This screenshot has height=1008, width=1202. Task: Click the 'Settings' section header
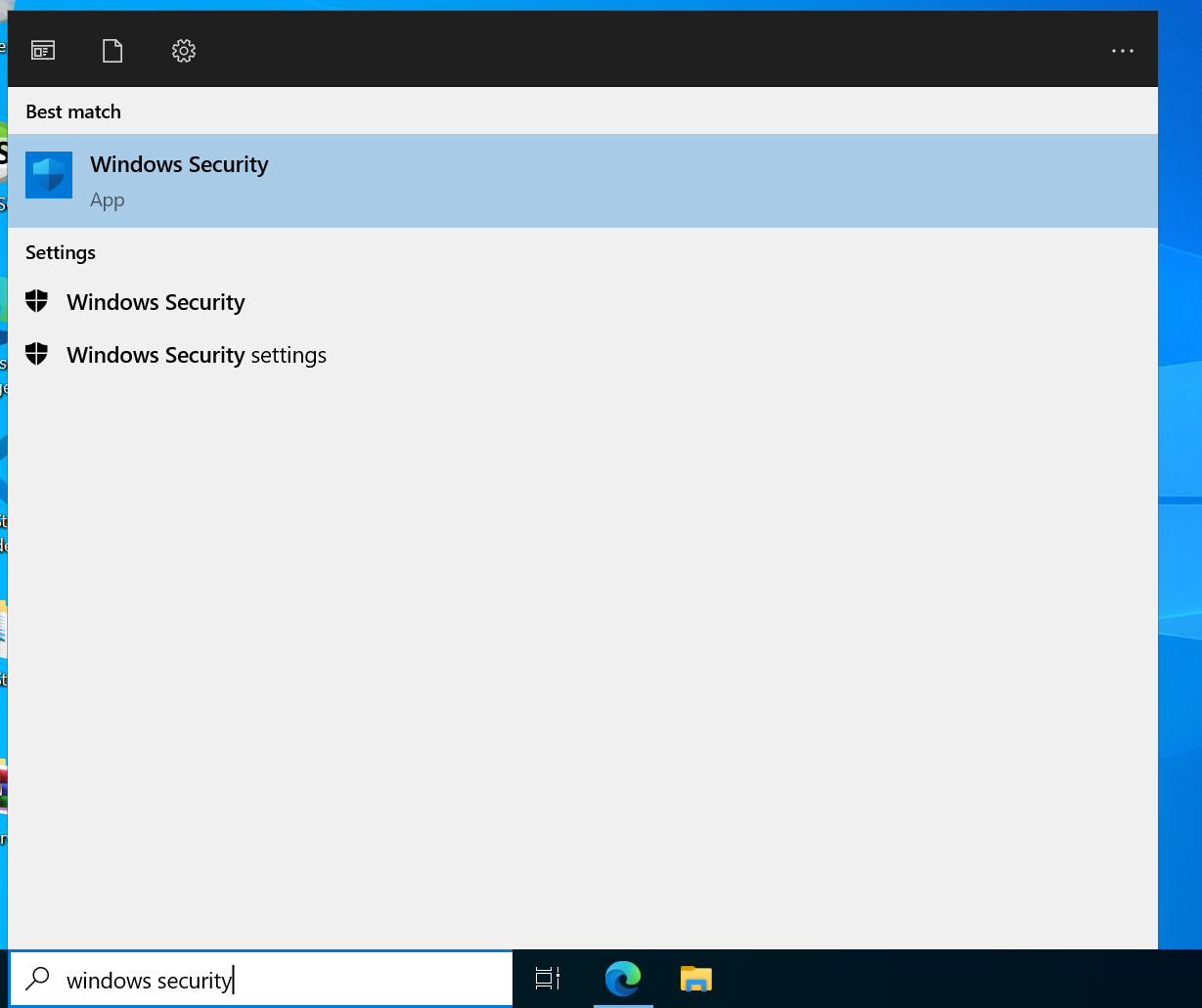61,252
